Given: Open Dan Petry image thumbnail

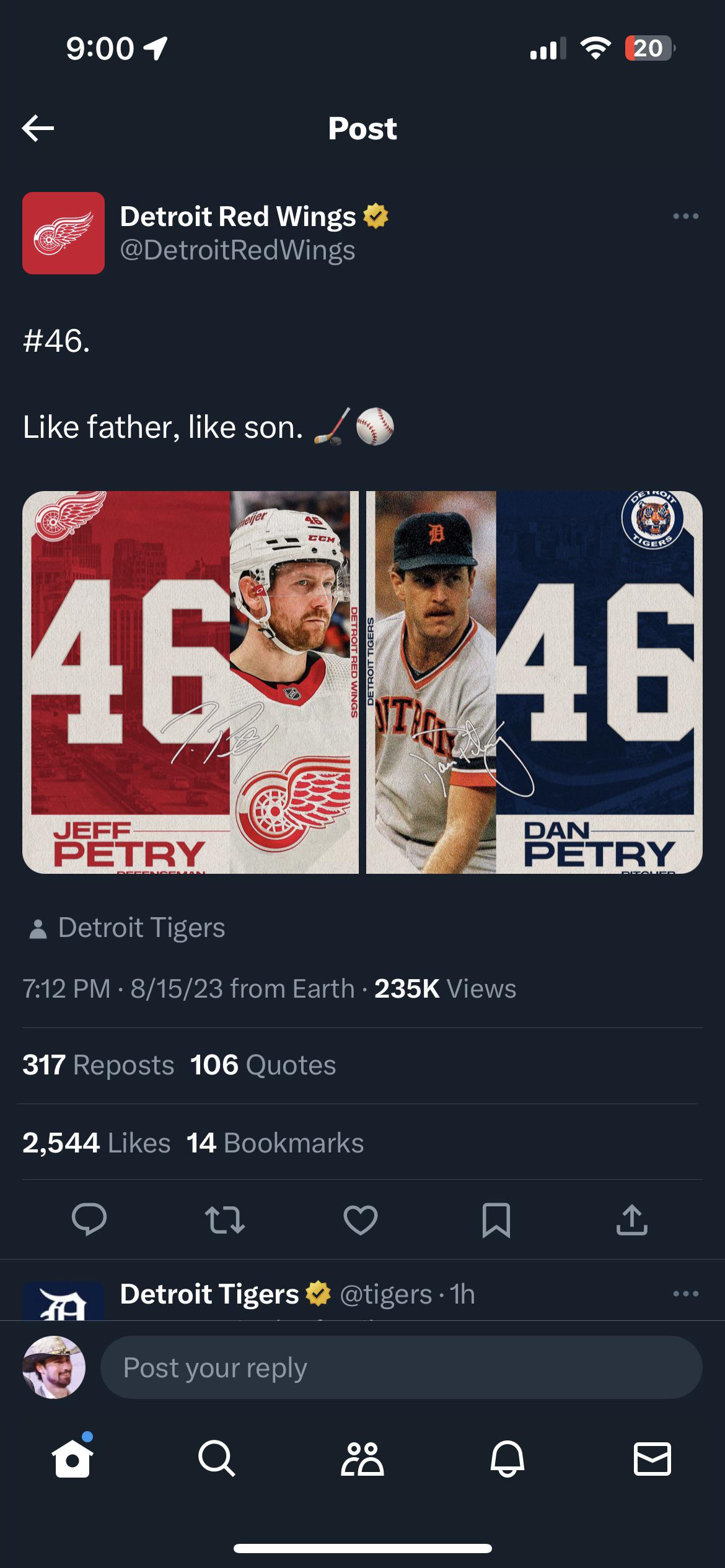Looking at the screenshot, I should click(534, 682).
